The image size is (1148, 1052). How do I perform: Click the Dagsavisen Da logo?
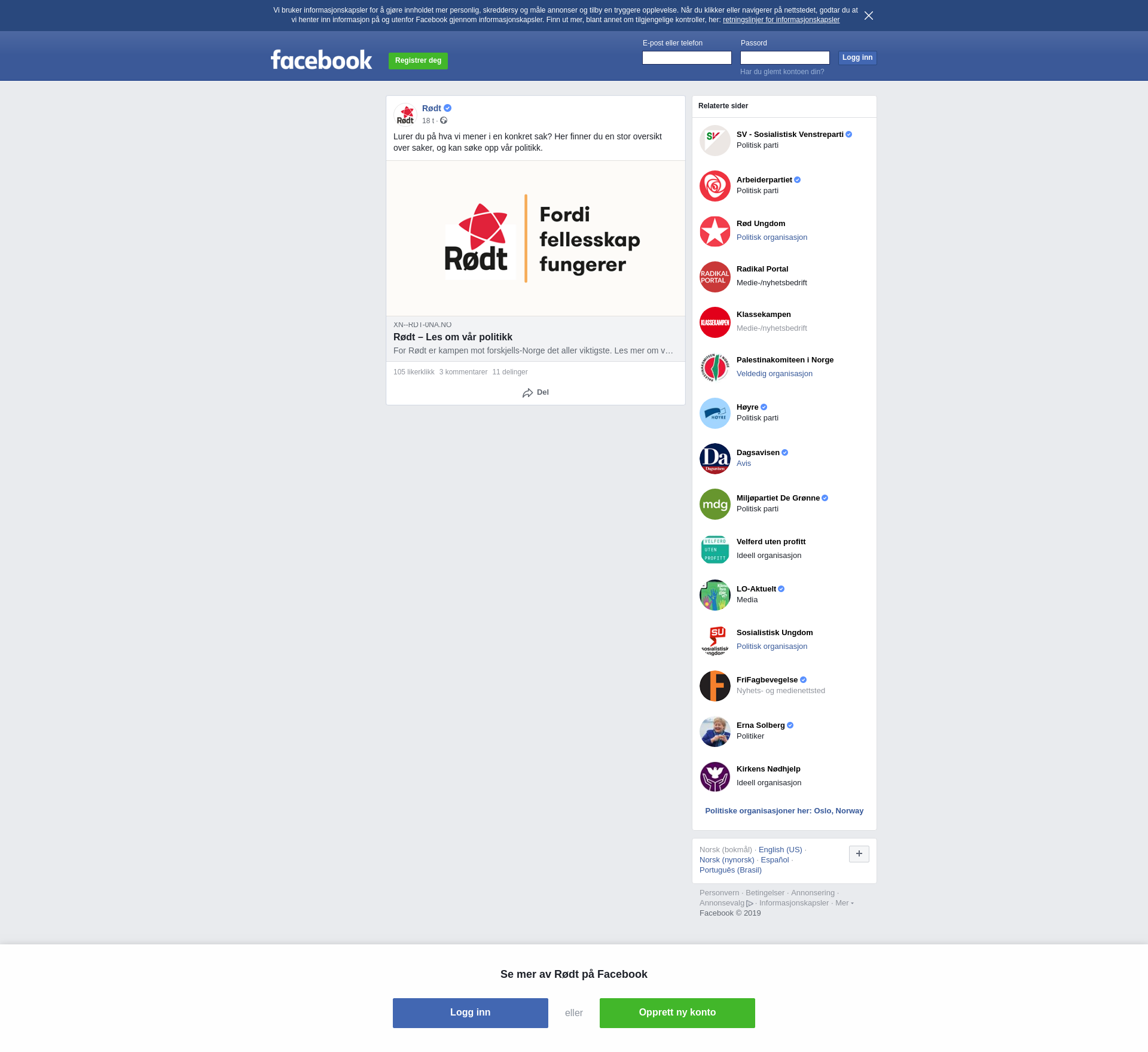715,459
